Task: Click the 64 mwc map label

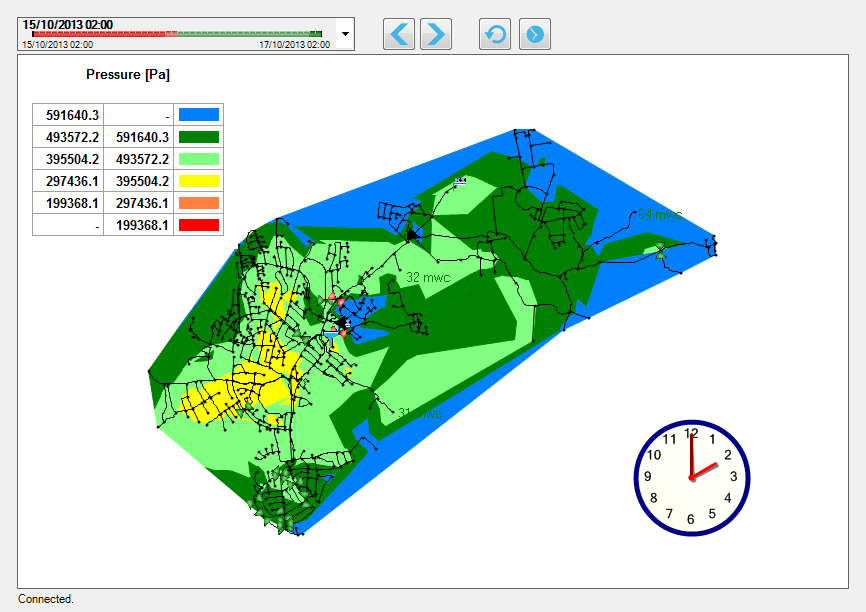Action: click(x=660, y=215)
